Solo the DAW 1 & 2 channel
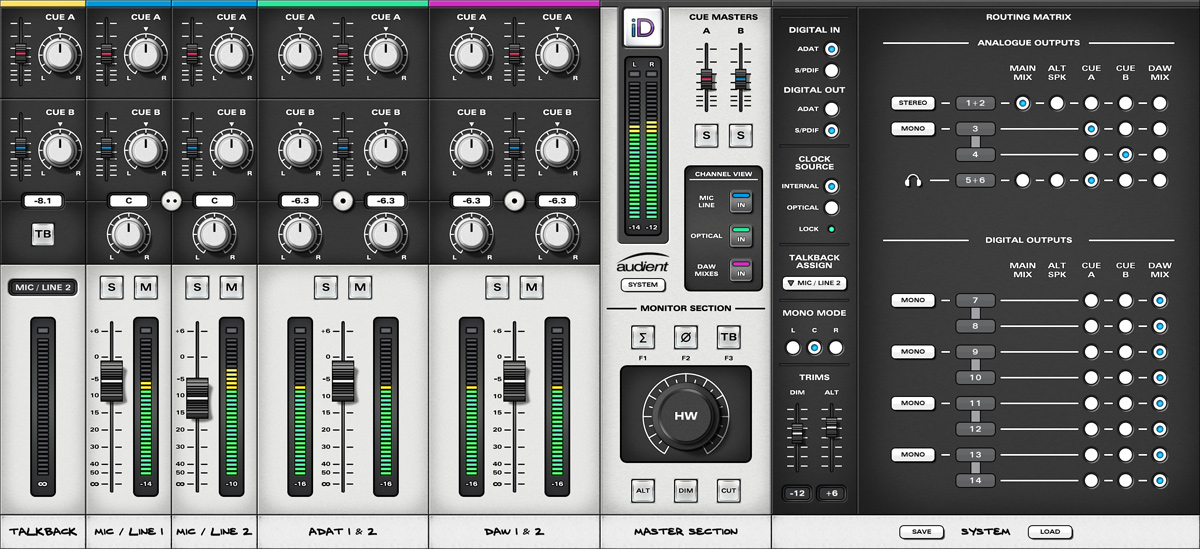 tap(497, 288)
